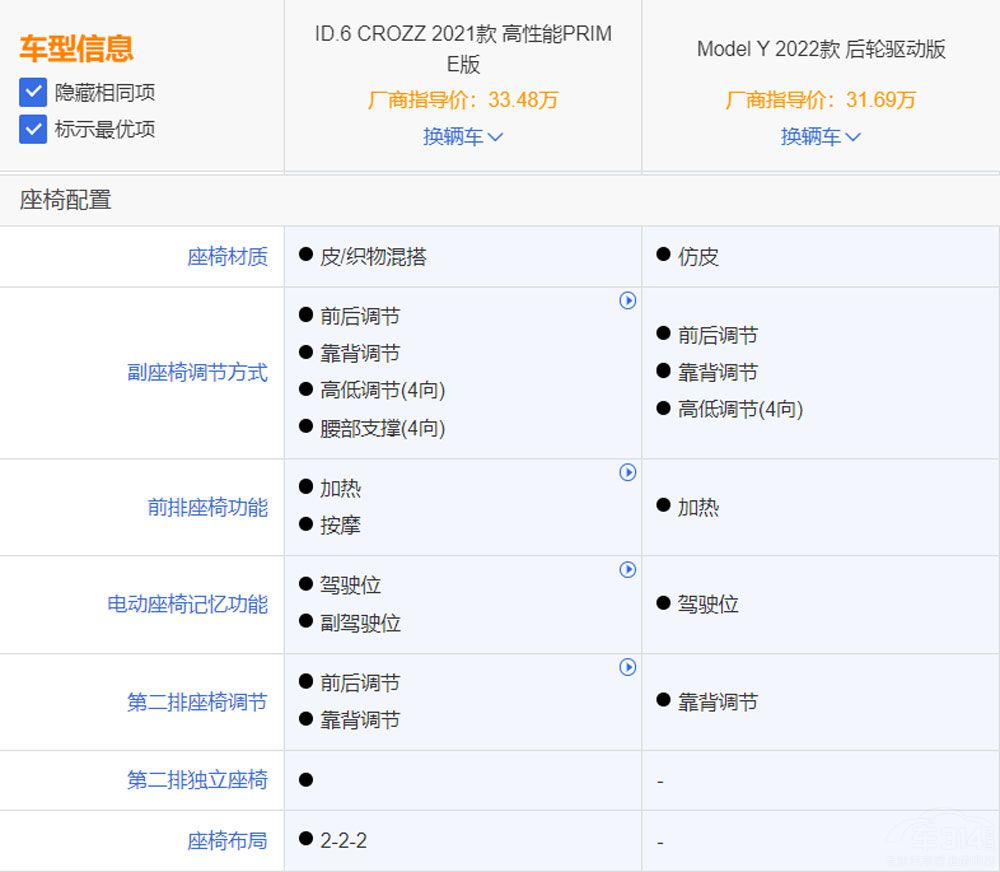Click the bullet next to 仿皮 material

pos(661,257)
